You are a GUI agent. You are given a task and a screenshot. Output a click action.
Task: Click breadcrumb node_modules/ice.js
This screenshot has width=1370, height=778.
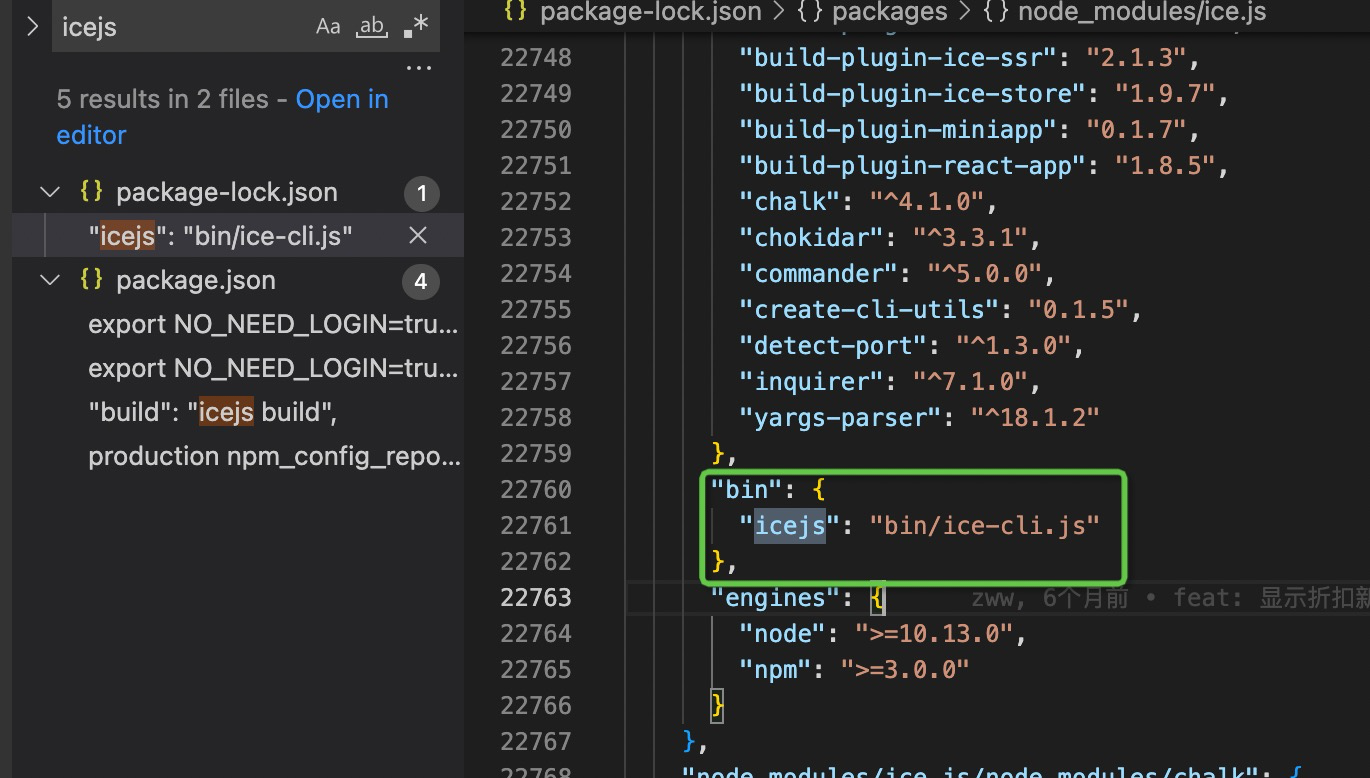click(1142, 12)
